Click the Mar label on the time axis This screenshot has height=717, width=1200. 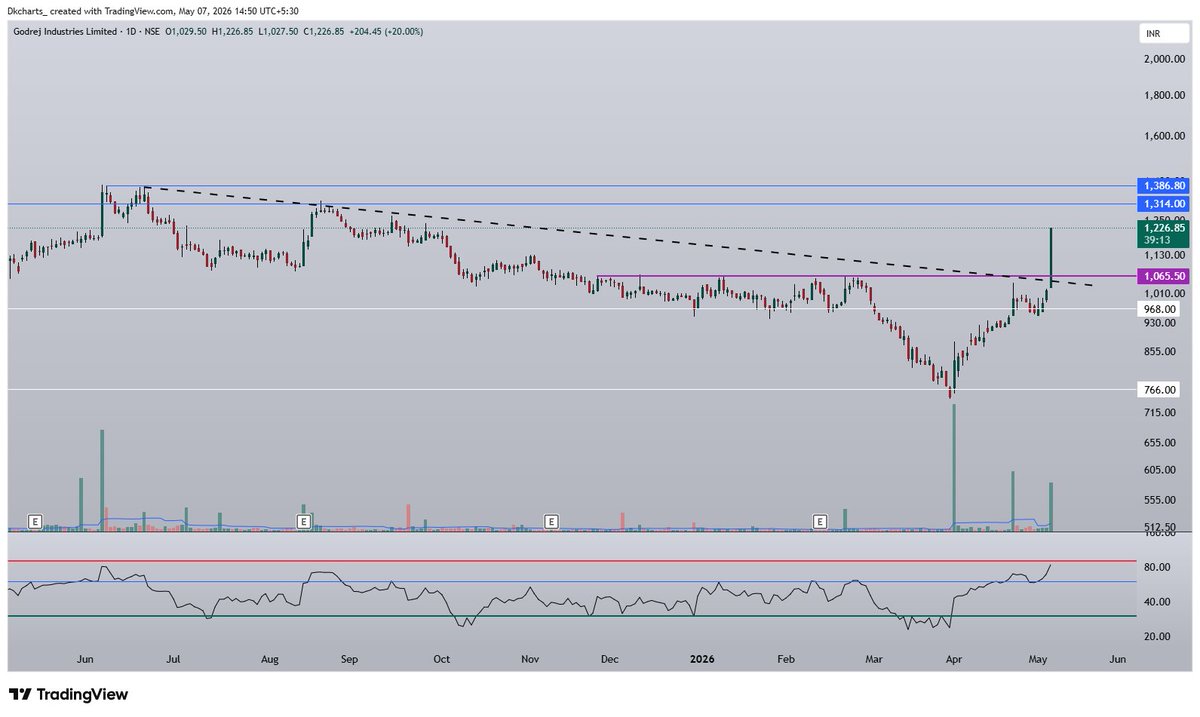pos(875,660)
